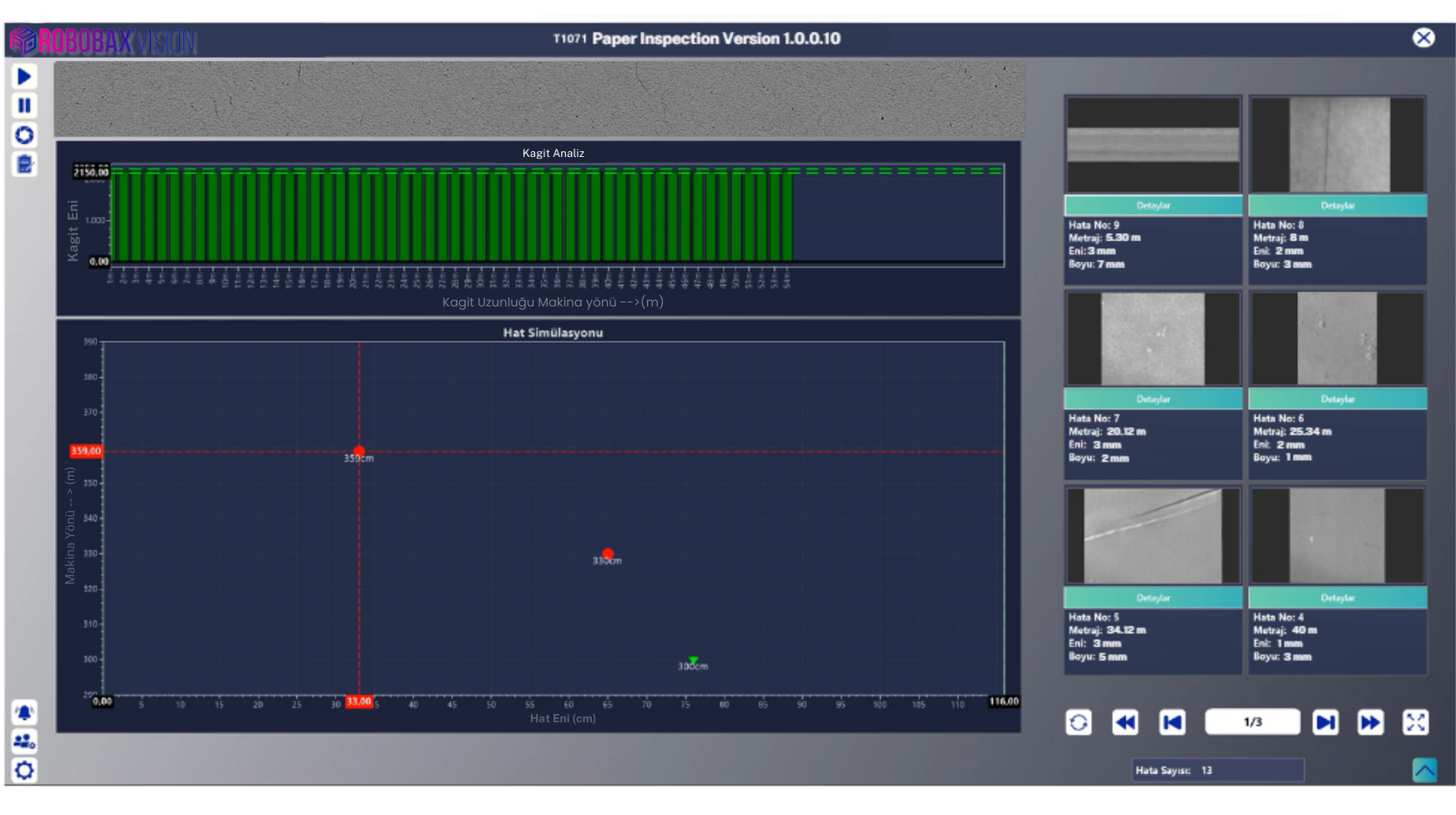Open the report clipboard icon
Screen dimensions: 1456x815
[x=24, y=165]
